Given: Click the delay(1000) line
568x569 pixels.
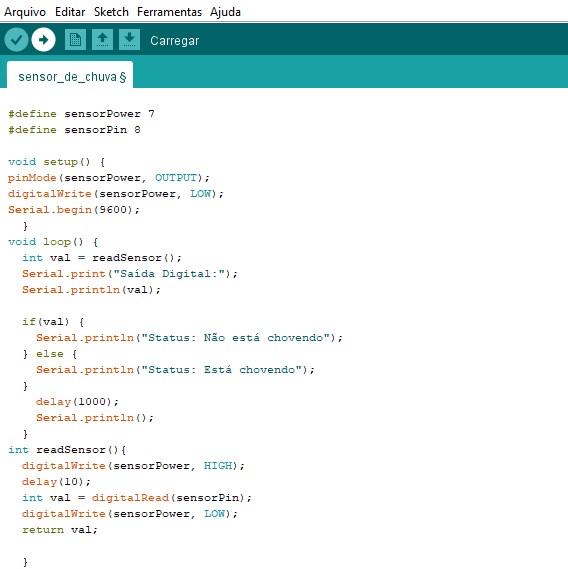Looking at the screenshot, I should click(77, 401).
